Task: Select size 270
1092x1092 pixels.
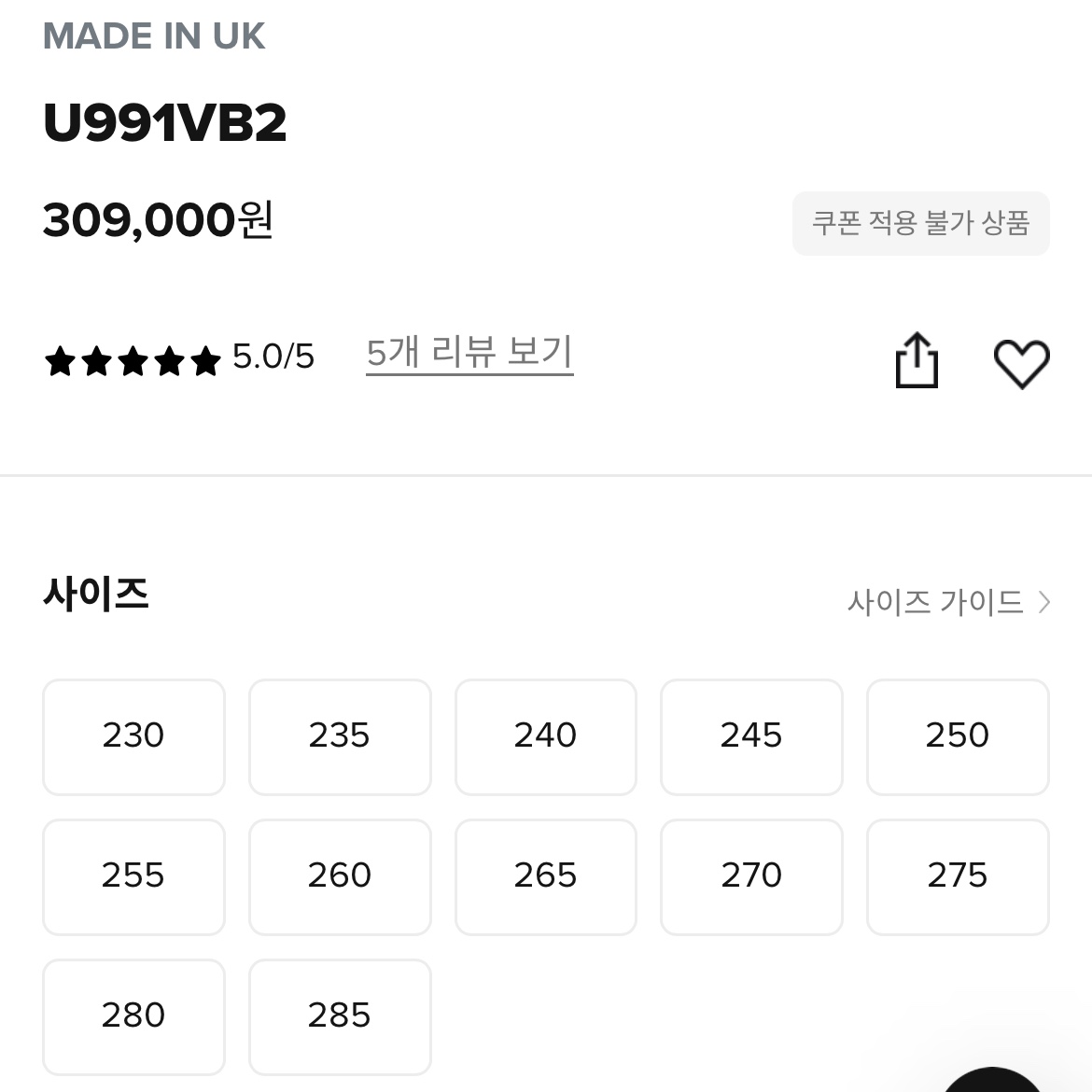Action: click(751, 876)
